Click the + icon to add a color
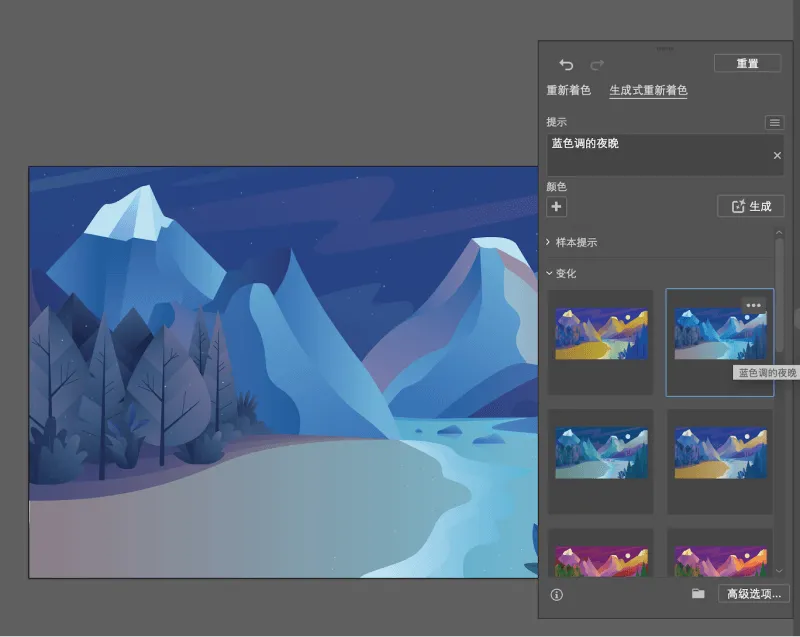800x637 pixels. point(556,207)
